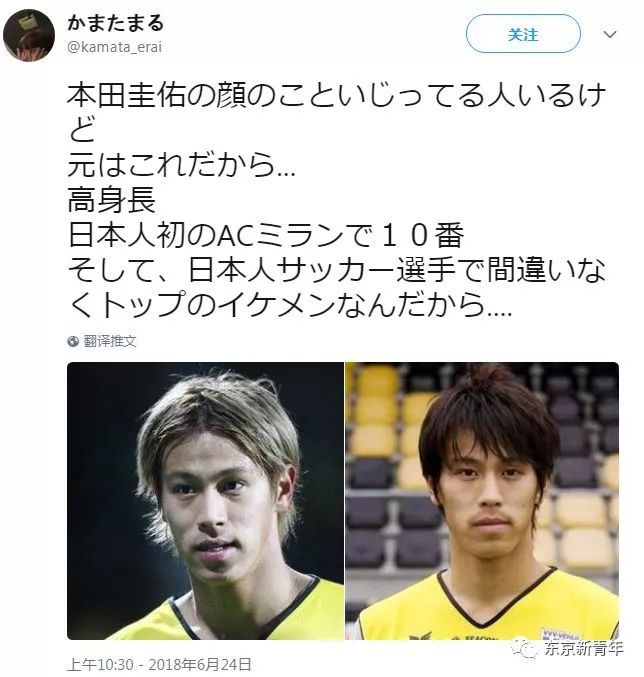This screenshot has height=677, width=644.
Task: Click the WeChat watermark logo icon
Action: pos(524,649)
